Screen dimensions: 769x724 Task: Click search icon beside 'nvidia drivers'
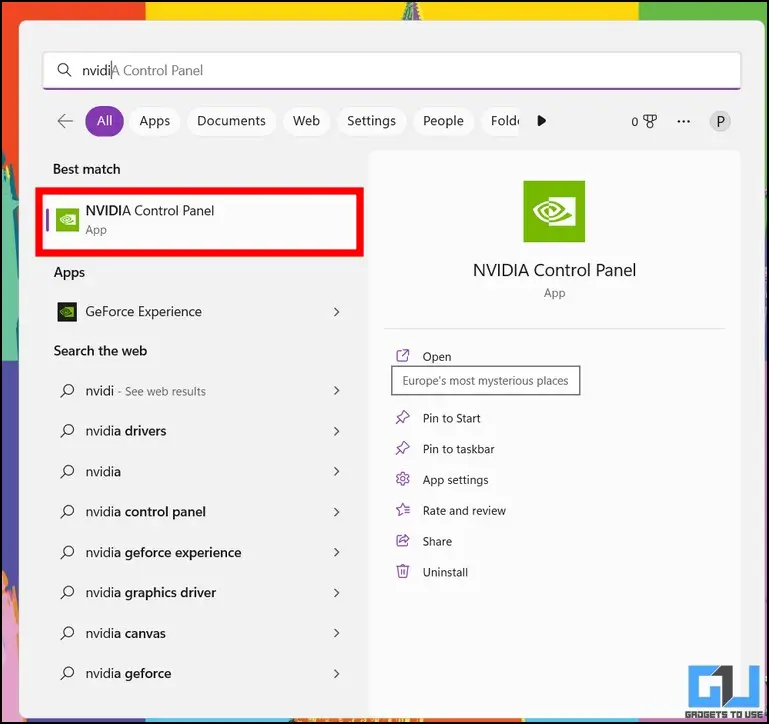coord(67,431)
